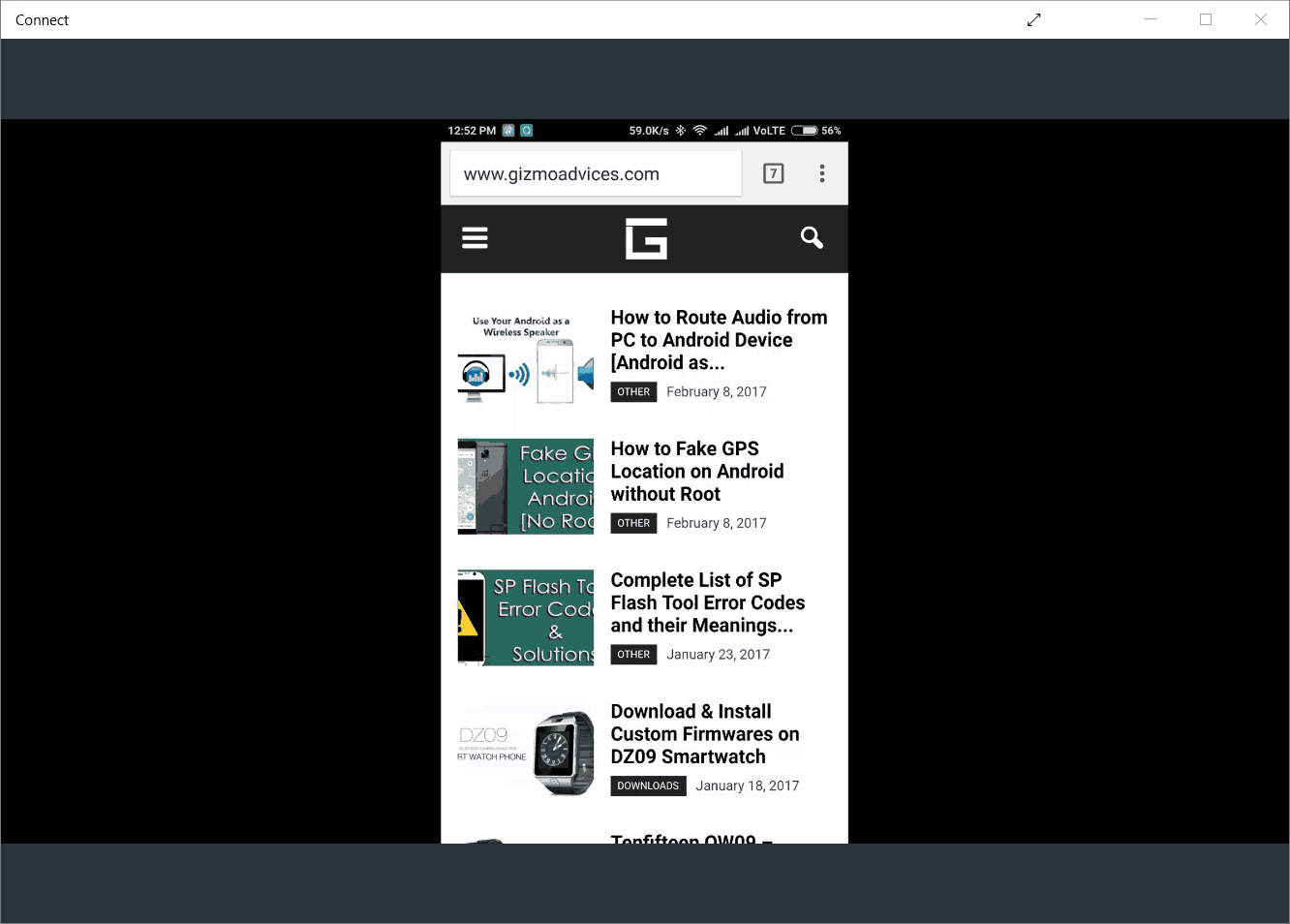This screenshot has width=1290, height=924.
Task: Click the Wireless Speaker article thumbnail
Action: pos(526,355)
